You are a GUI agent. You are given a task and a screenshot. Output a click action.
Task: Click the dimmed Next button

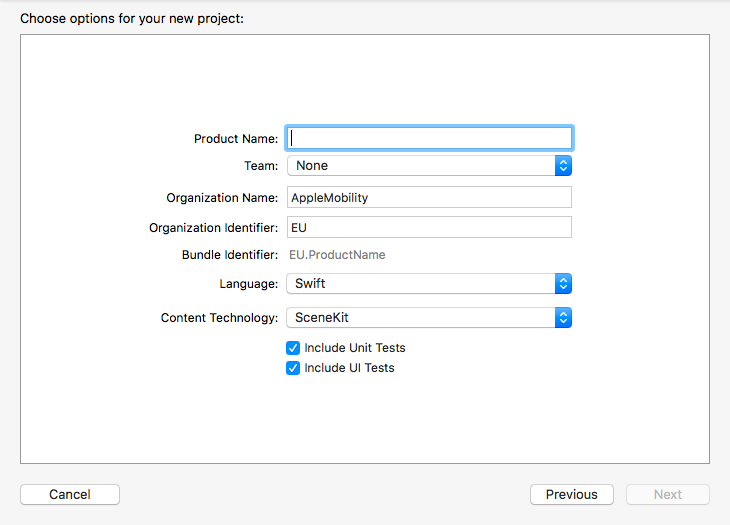pos(668,494)
